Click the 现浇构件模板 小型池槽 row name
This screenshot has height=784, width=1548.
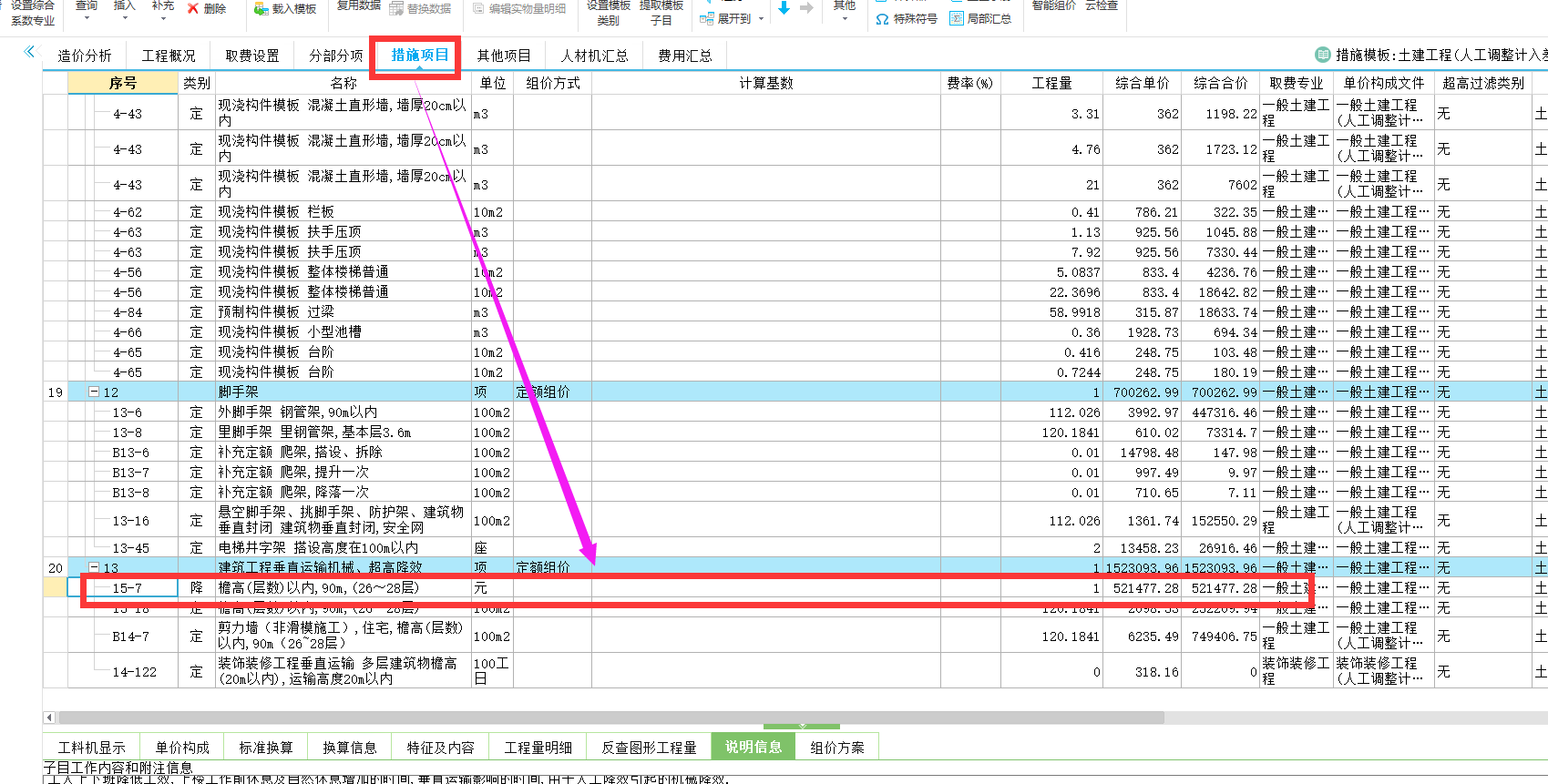coord(290,332)
